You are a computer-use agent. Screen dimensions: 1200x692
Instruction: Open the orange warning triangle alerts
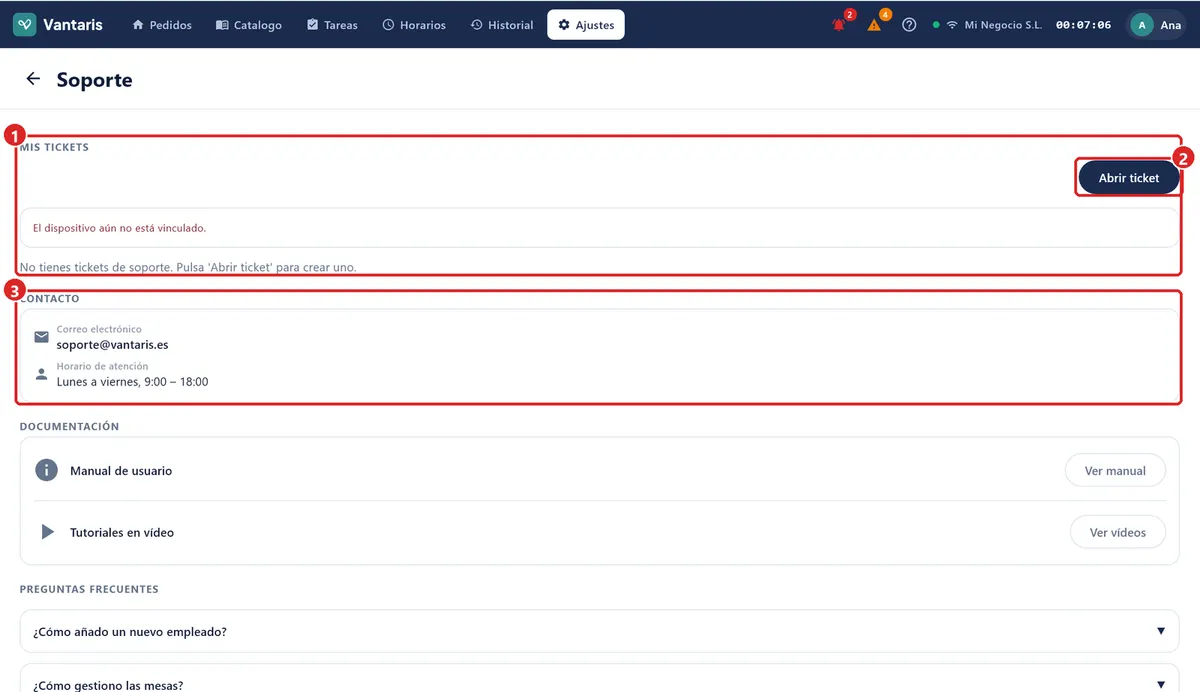pyautogui.click(x=874, y=25)
